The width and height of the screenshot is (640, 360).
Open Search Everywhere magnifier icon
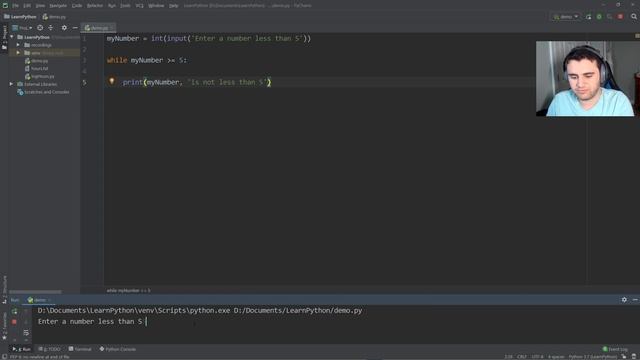click(634, 17)
